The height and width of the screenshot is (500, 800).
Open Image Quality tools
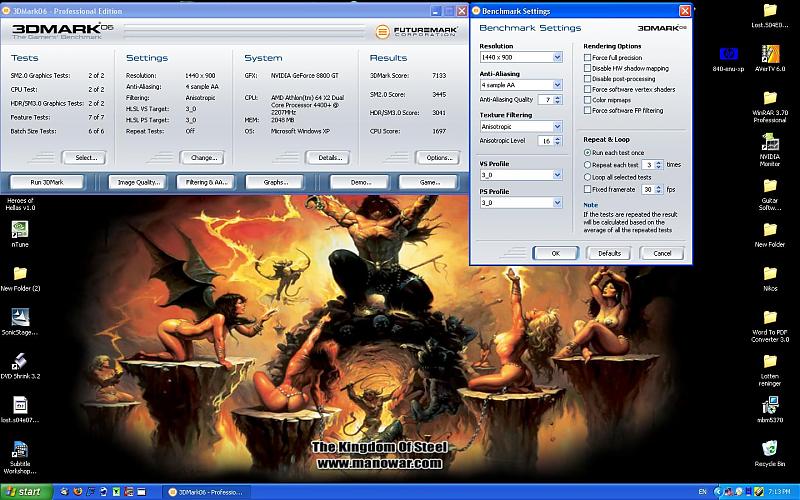pos(139,182)
